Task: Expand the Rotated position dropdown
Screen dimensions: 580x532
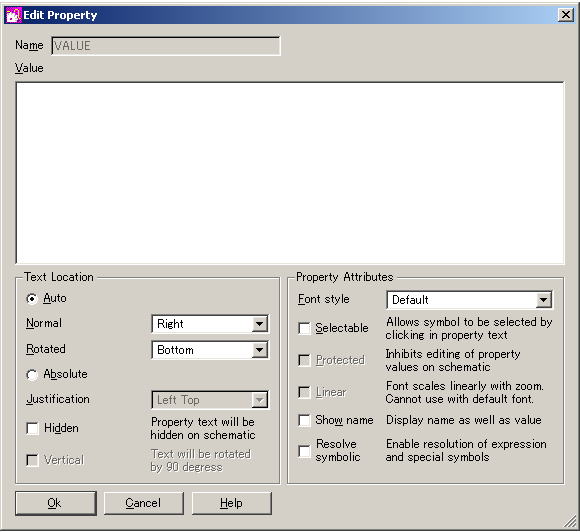Action: click(x=210, y=350)
